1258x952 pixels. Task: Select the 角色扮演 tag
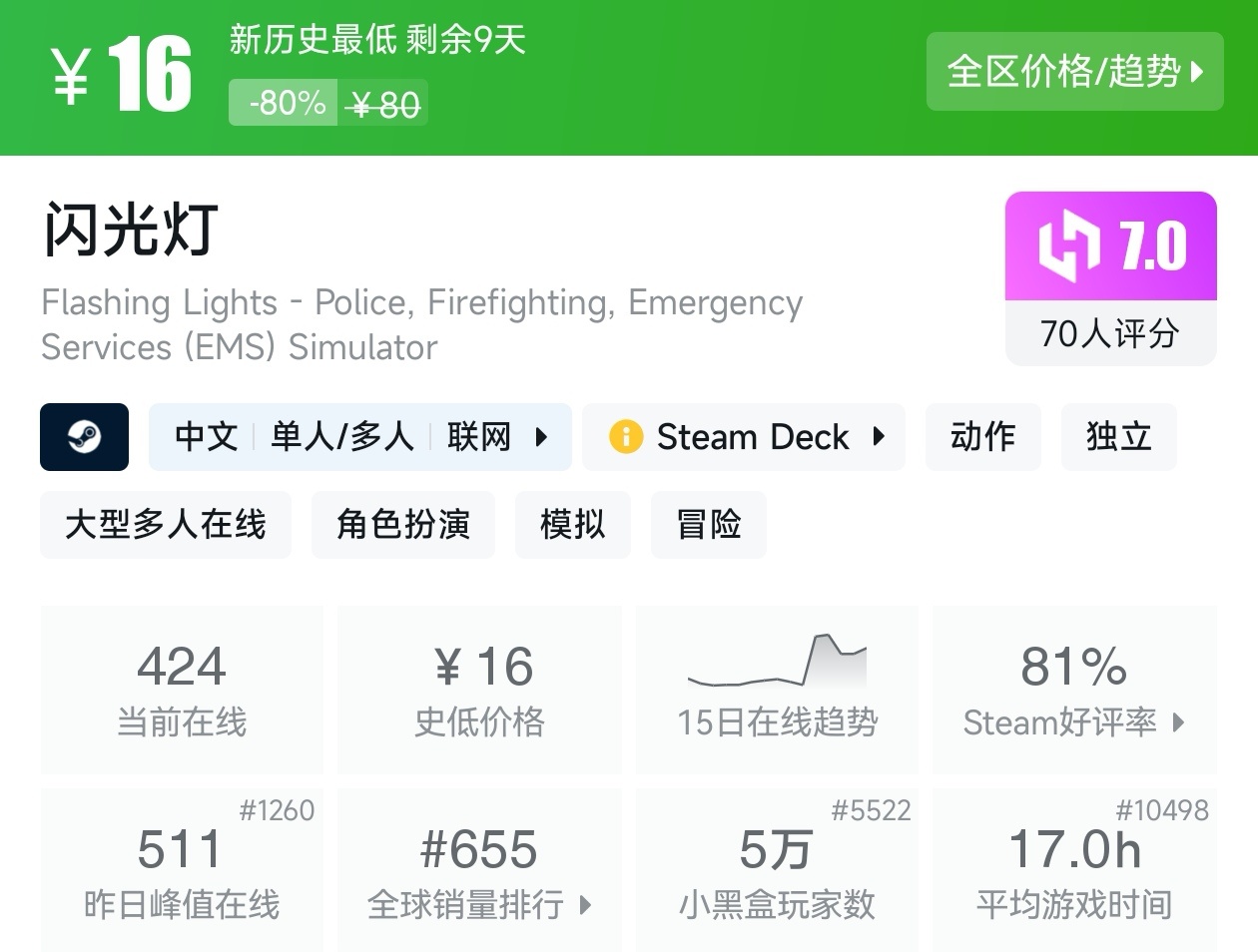pos(402,525)
